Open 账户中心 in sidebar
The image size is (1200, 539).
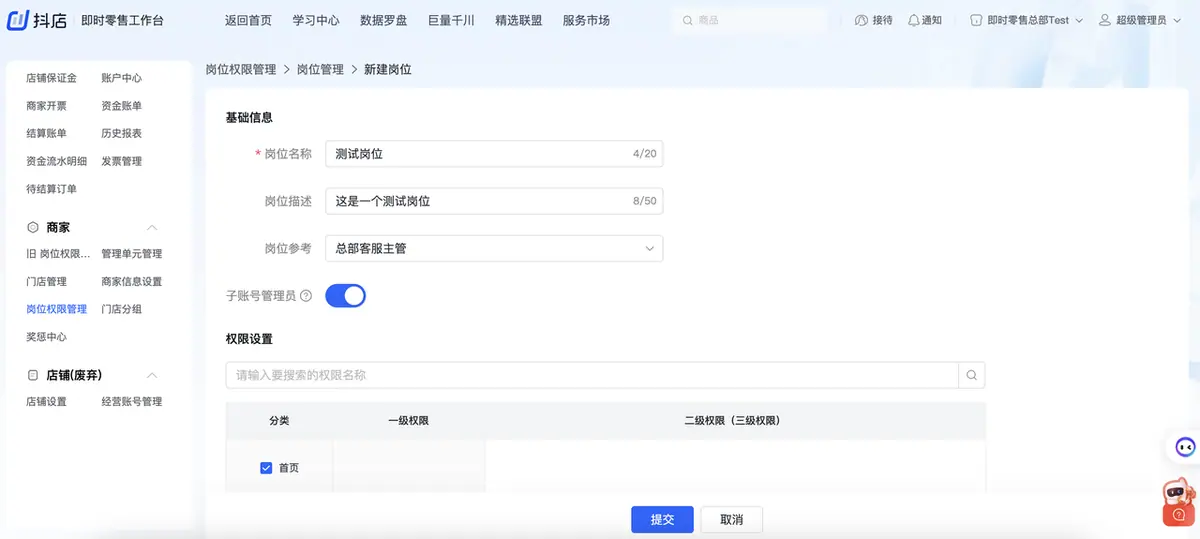121,78
